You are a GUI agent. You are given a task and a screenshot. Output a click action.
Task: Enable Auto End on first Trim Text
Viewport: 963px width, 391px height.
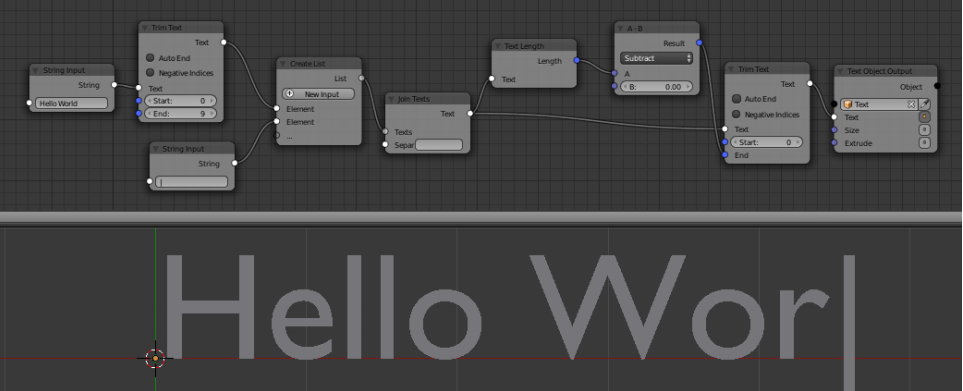click(x=150, y=58)
